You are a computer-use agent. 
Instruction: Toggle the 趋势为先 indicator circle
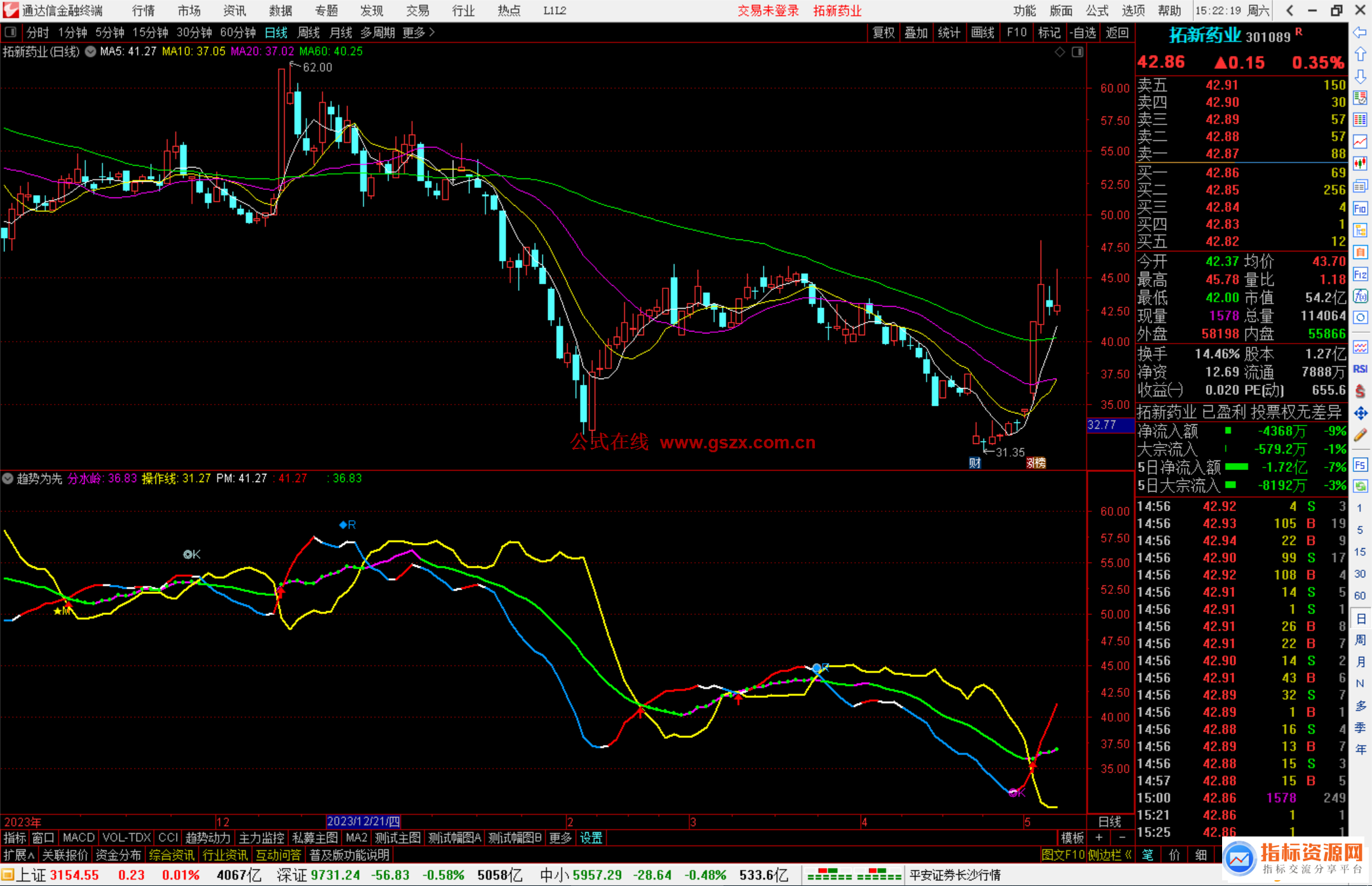[8, 478]
